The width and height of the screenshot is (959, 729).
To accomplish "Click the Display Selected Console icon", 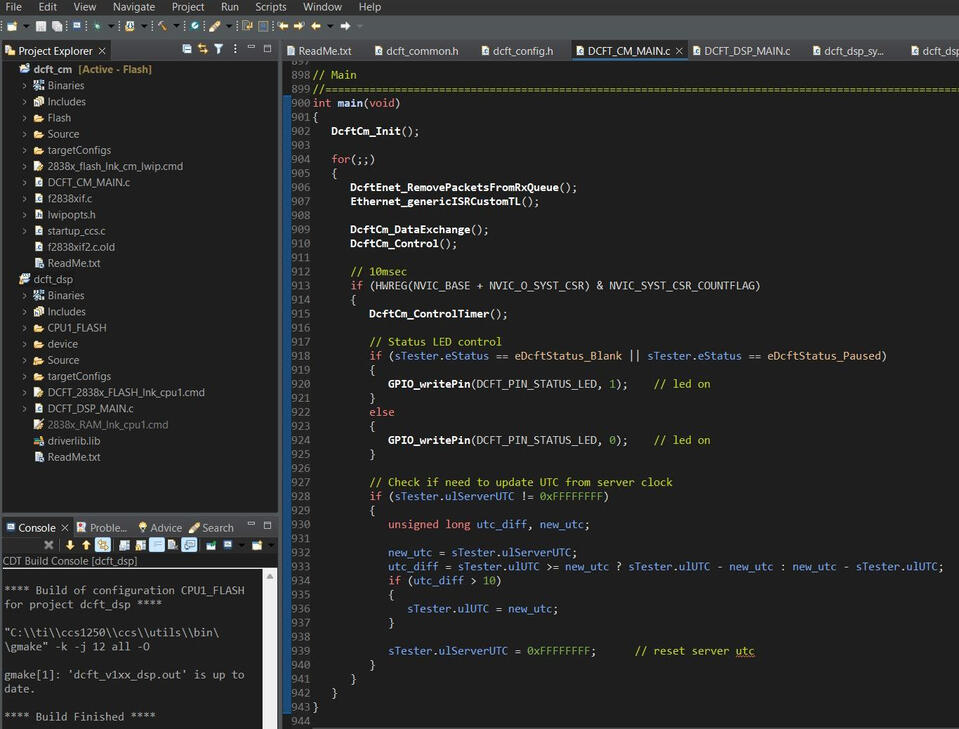I will [x=228, y=545].
